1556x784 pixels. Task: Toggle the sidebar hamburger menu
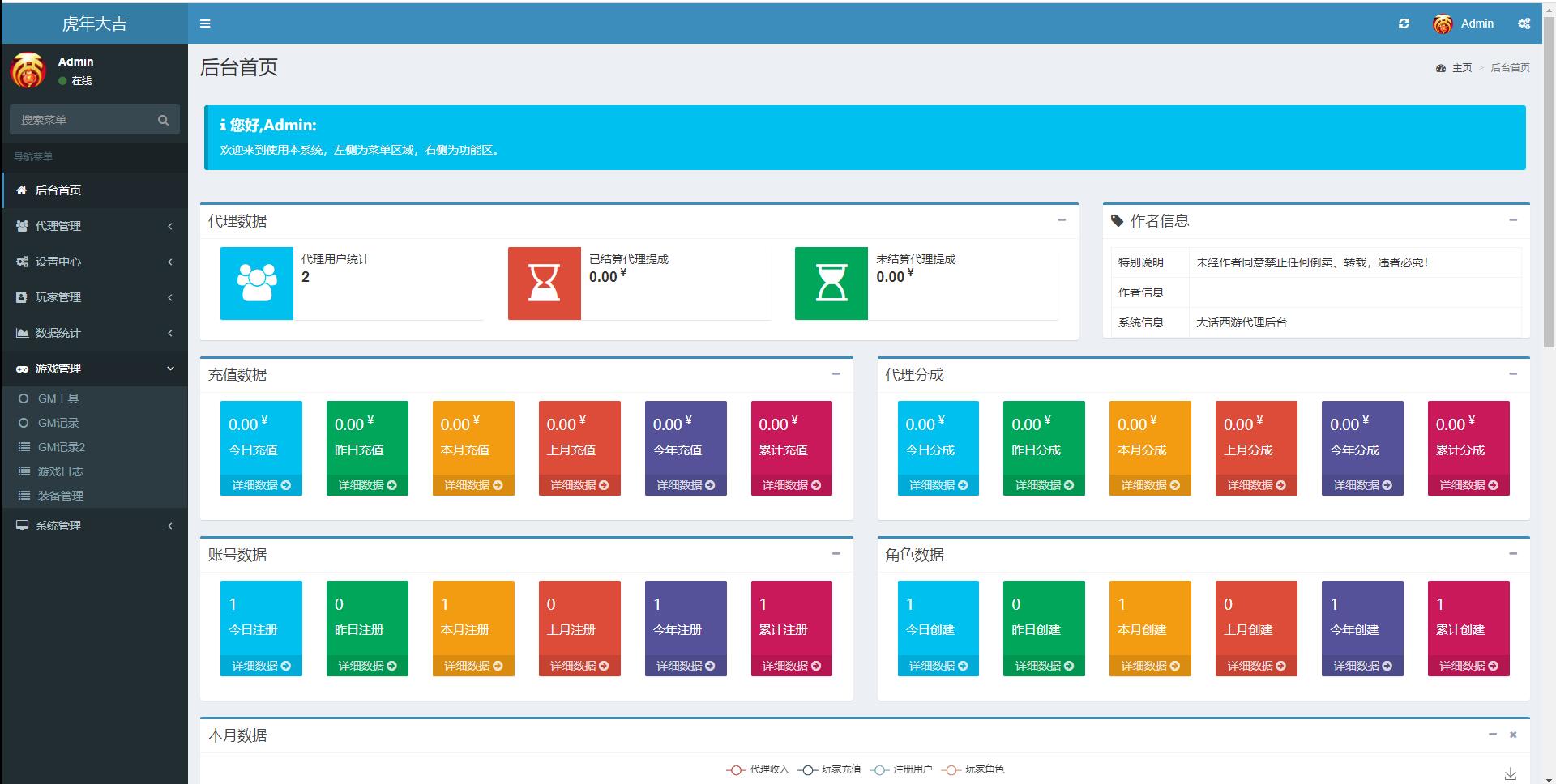205,23
